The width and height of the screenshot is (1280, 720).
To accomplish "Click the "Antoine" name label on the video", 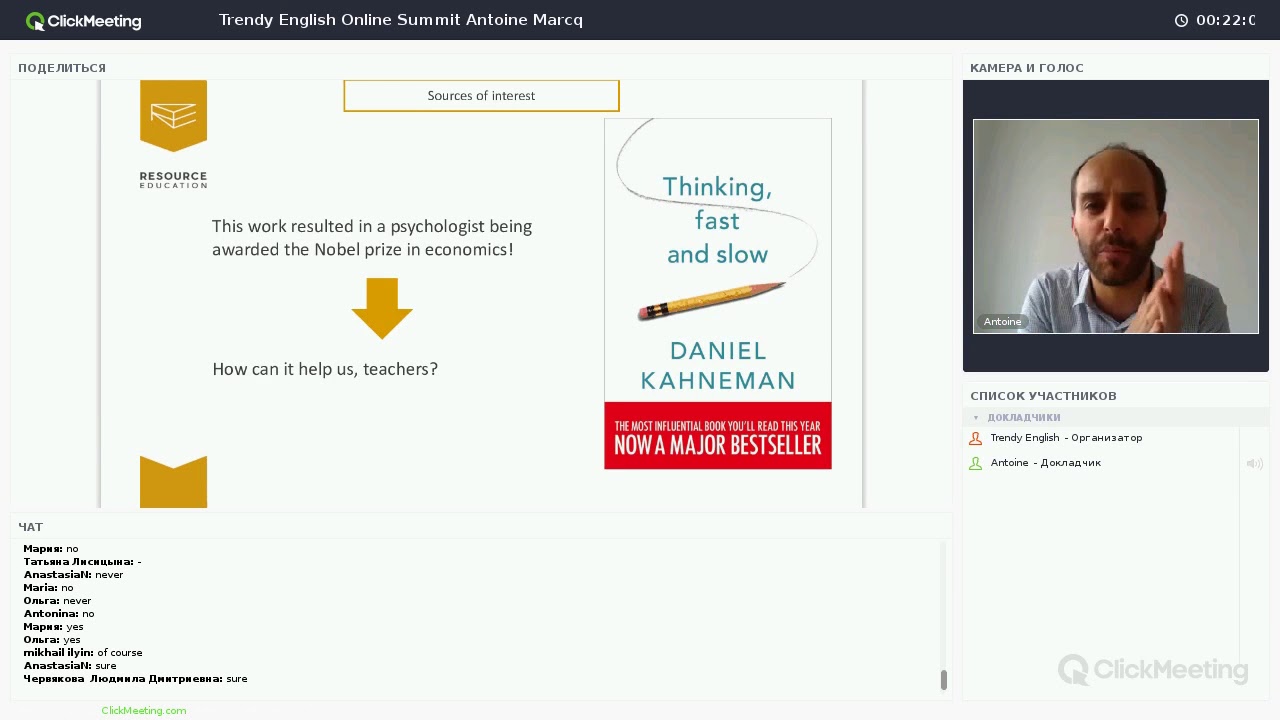I will [1002, 322].
